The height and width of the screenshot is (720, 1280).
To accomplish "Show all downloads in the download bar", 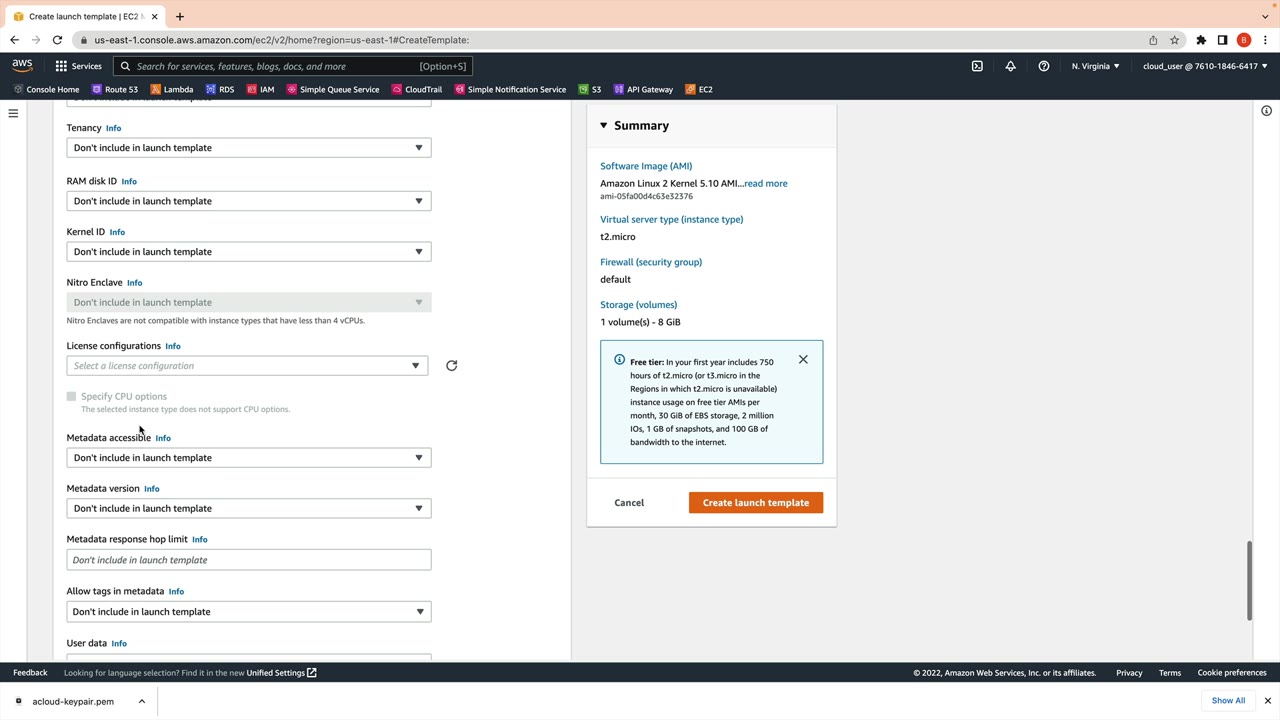I will pyautogui.click(x=1228, y=701).
